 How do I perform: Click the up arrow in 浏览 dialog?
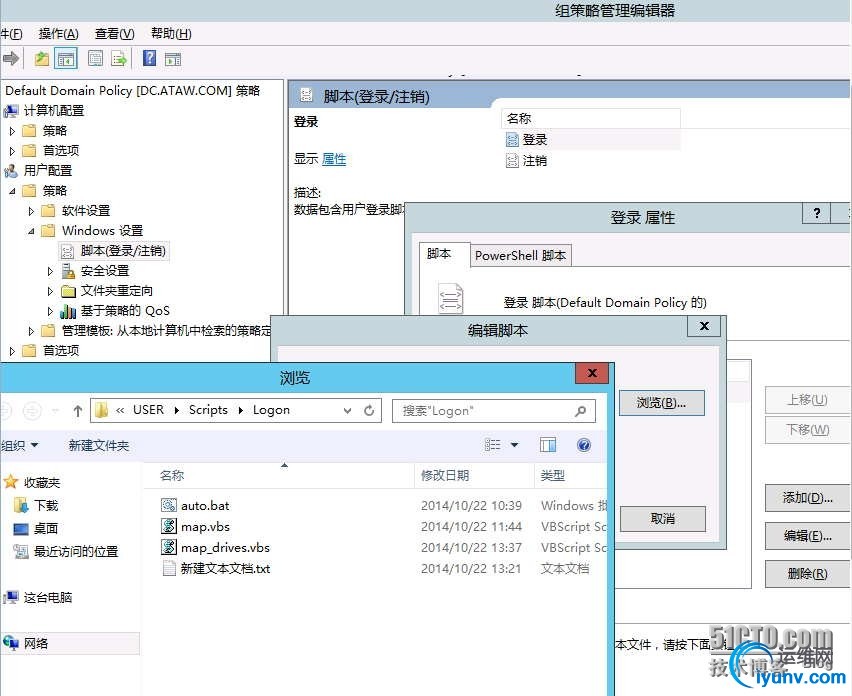[78, 411]
